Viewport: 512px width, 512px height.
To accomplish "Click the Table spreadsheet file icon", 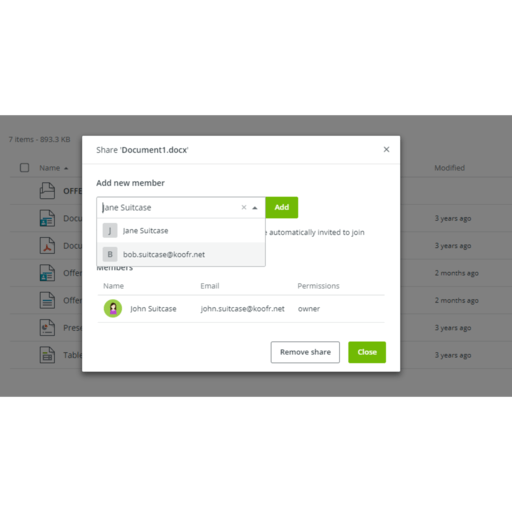I will pyautogui.click(x=47, y=355).
